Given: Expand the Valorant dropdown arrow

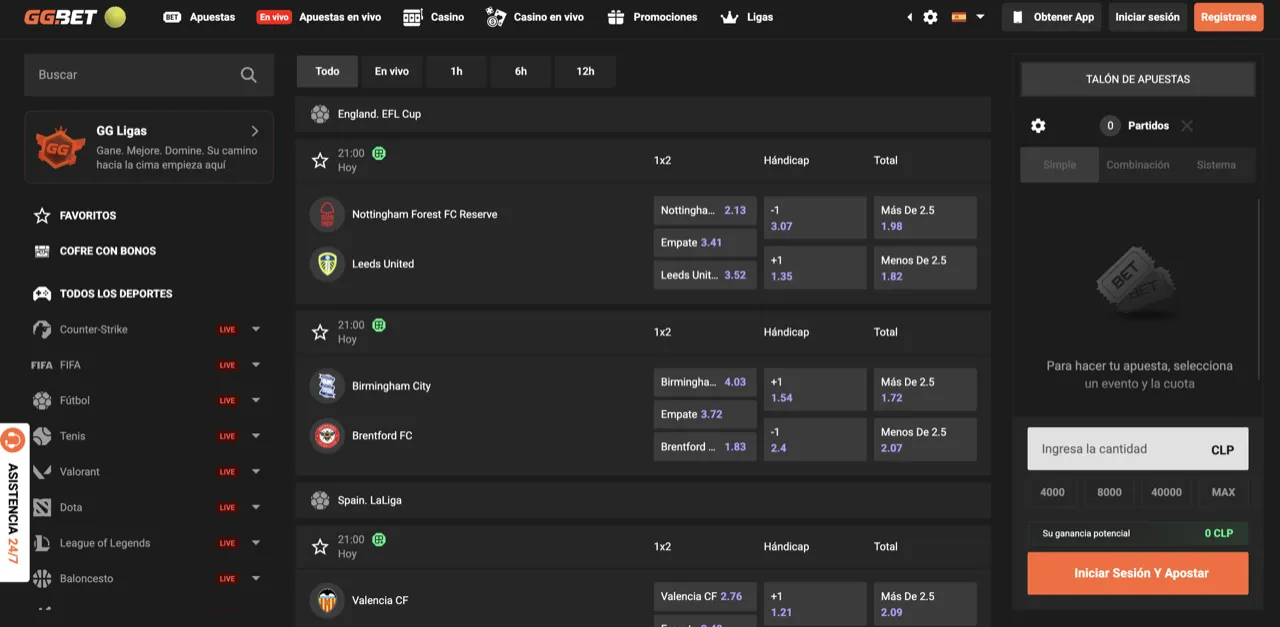Looking at the screenshot, I should pos(256,472).
